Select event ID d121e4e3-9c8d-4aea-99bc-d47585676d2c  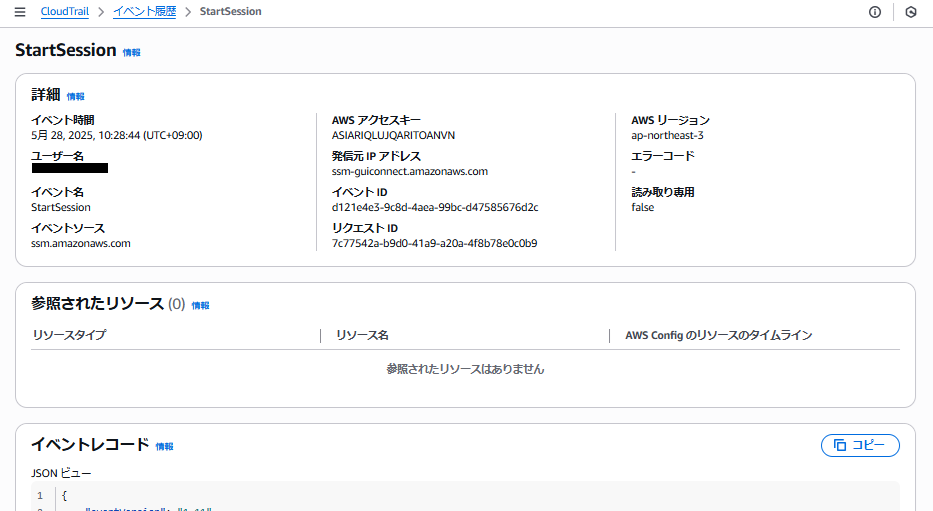click(x=435, y=208)
